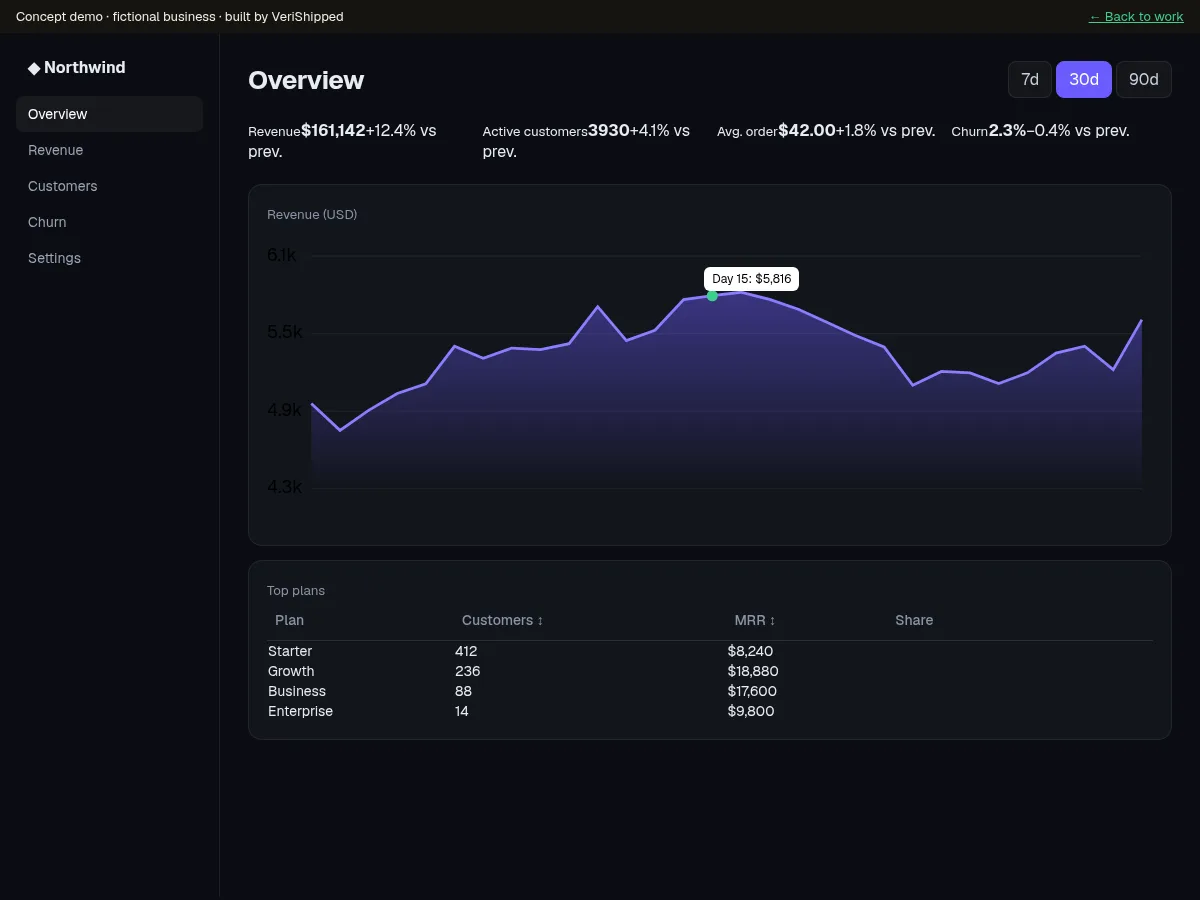The height and width of the screenshot is (900, 1200).
Task: Open the Overview sidebar item
Action: pos(109,114)
